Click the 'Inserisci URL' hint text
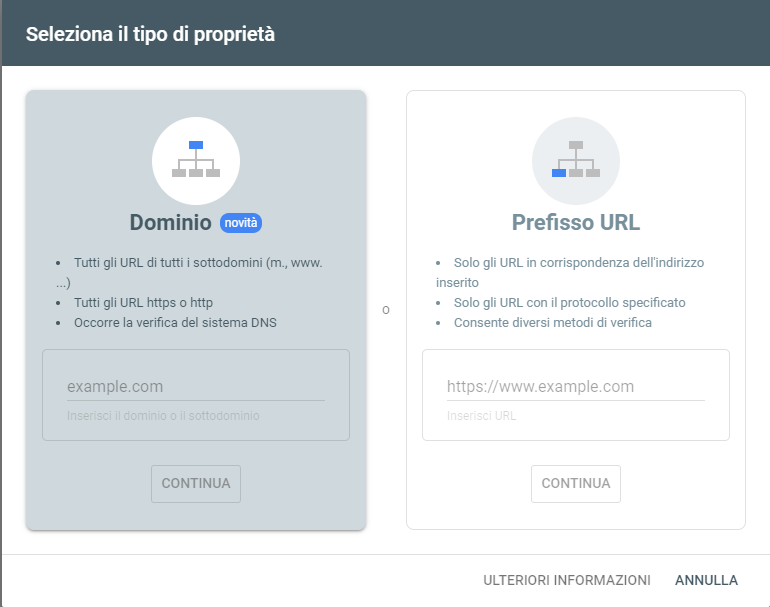The image size is (770, 607). coord(481,415)
